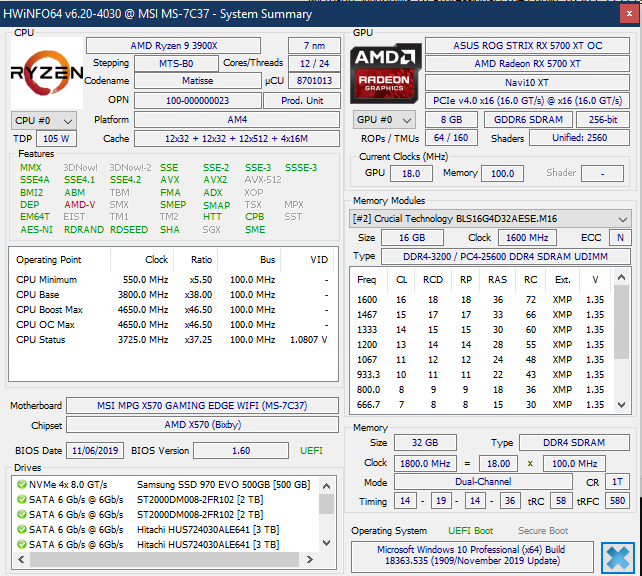This screenshot has width=642, height=576.
Task: Click the MTS-B0 stepping field
Action: pos(176,63)
